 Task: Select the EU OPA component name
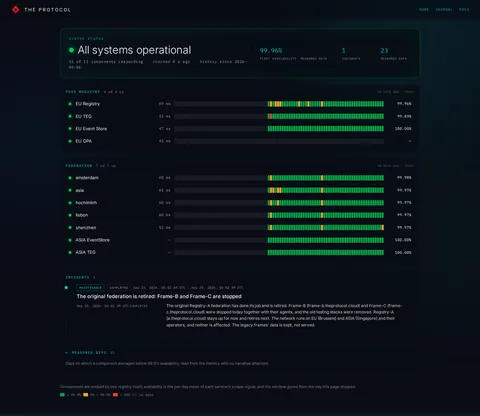pos(84,141)
